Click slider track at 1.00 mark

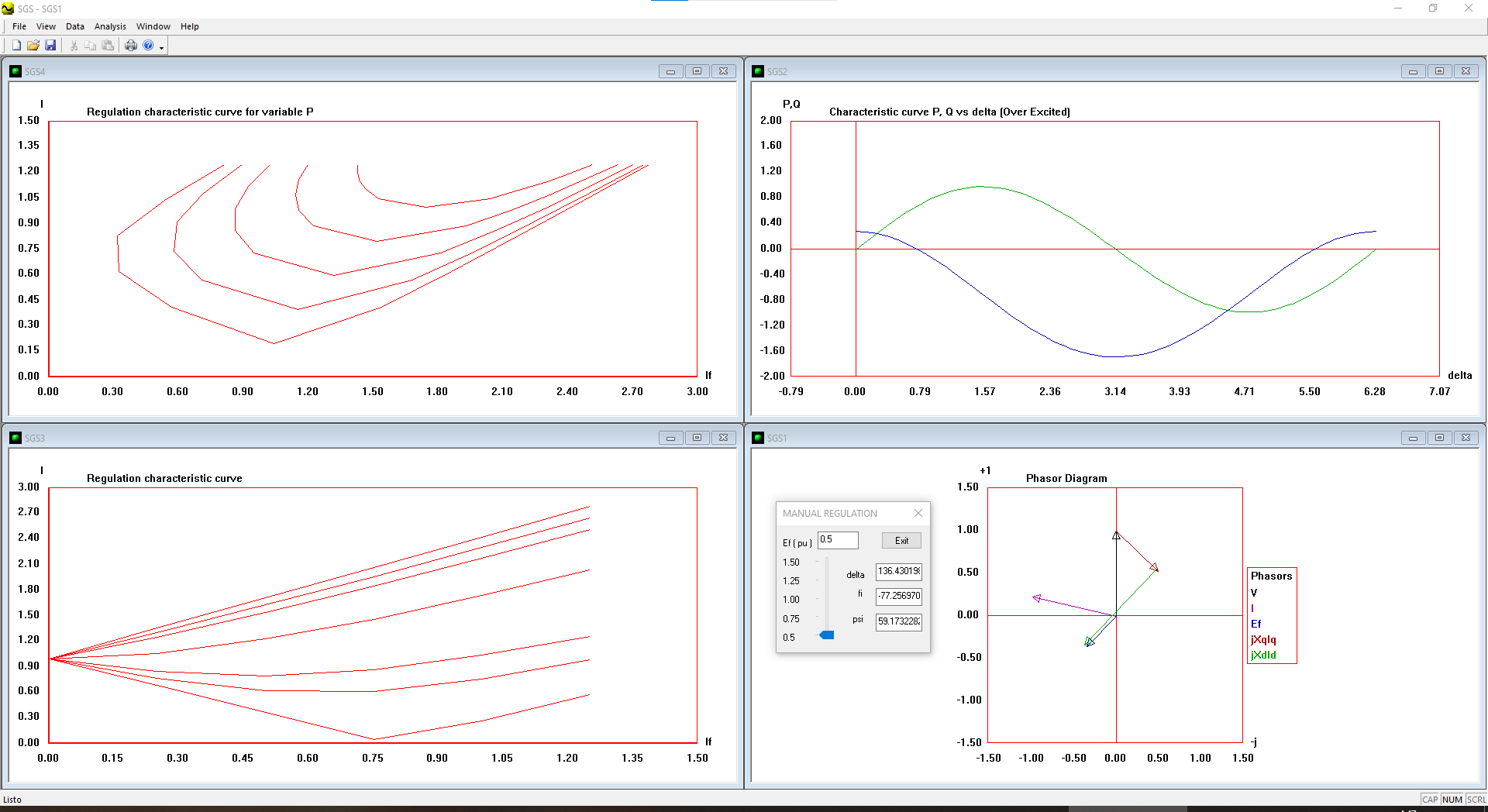pos(827,600)
